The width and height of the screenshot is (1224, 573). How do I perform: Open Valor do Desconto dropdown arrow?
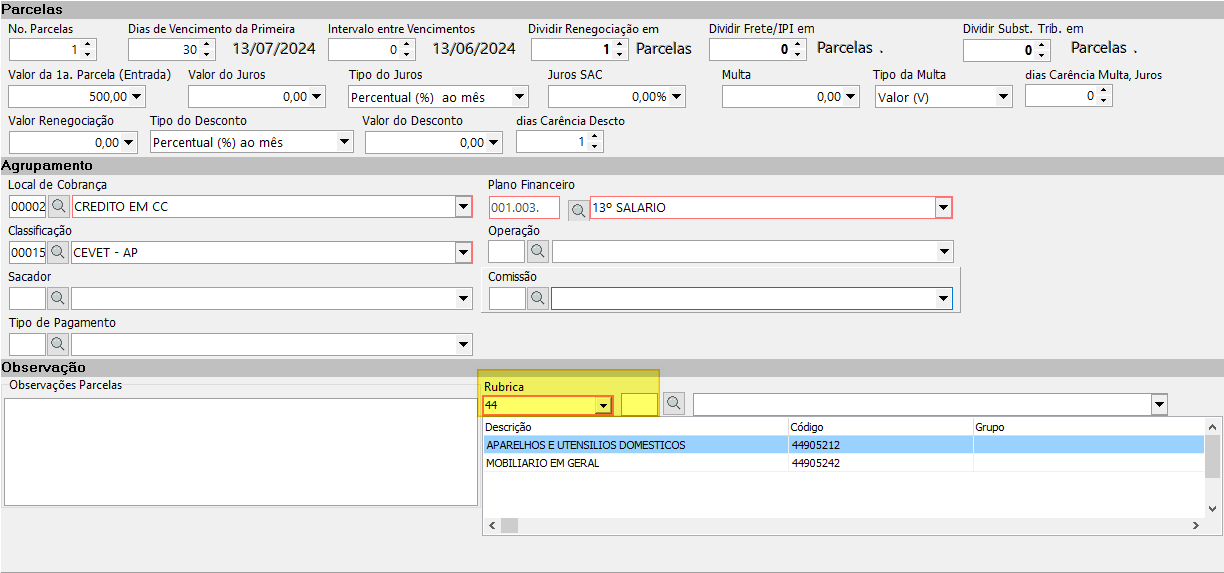tap(494, 143)
